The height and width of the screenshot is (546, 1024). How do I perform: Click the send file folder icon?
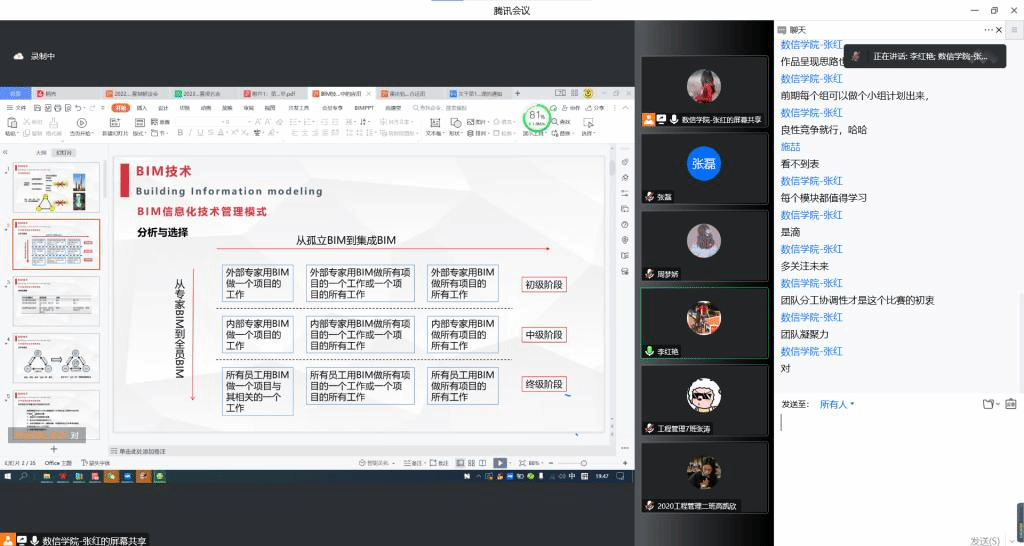(988, 404)
